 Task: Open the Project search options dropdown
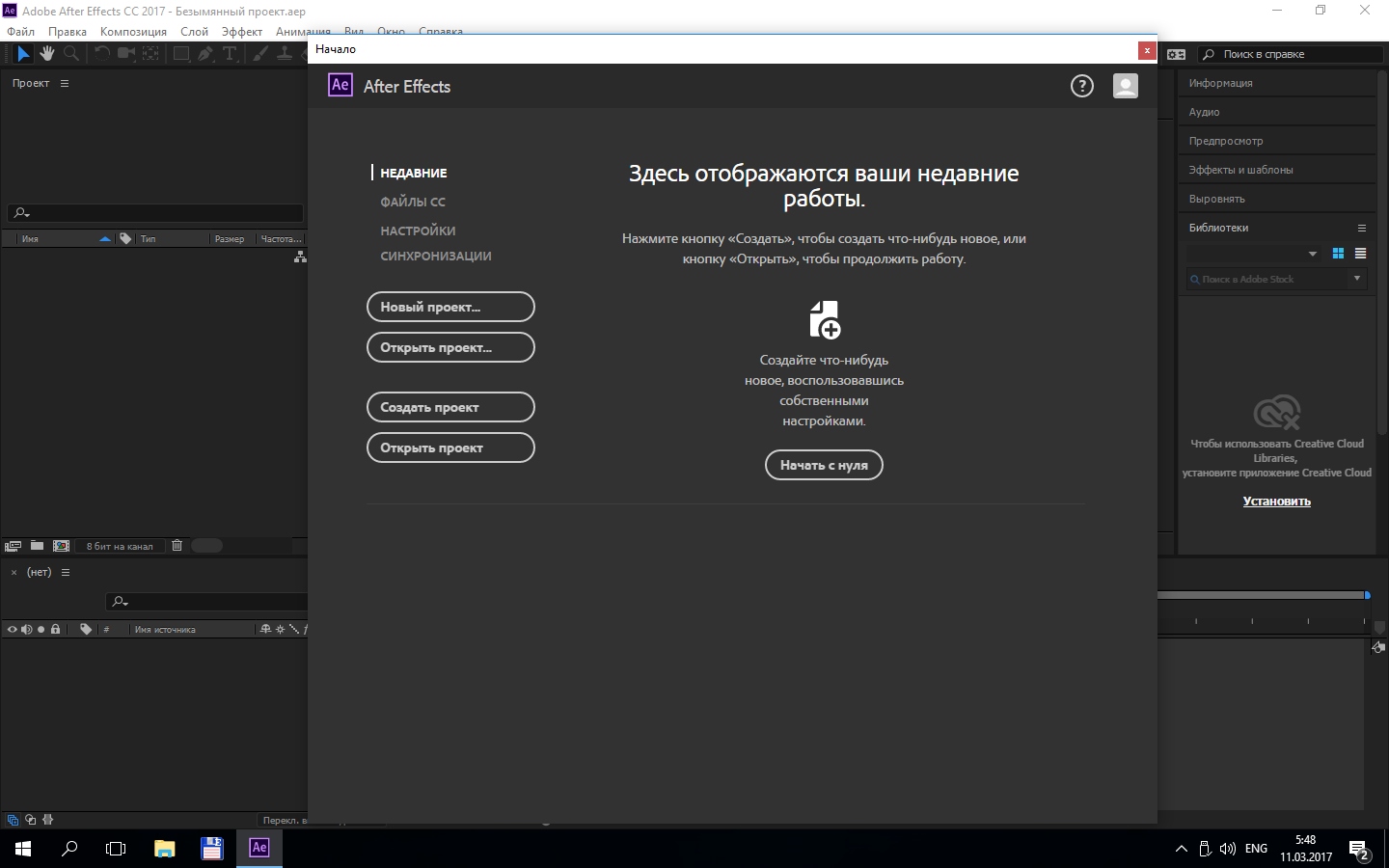point(21,213)
